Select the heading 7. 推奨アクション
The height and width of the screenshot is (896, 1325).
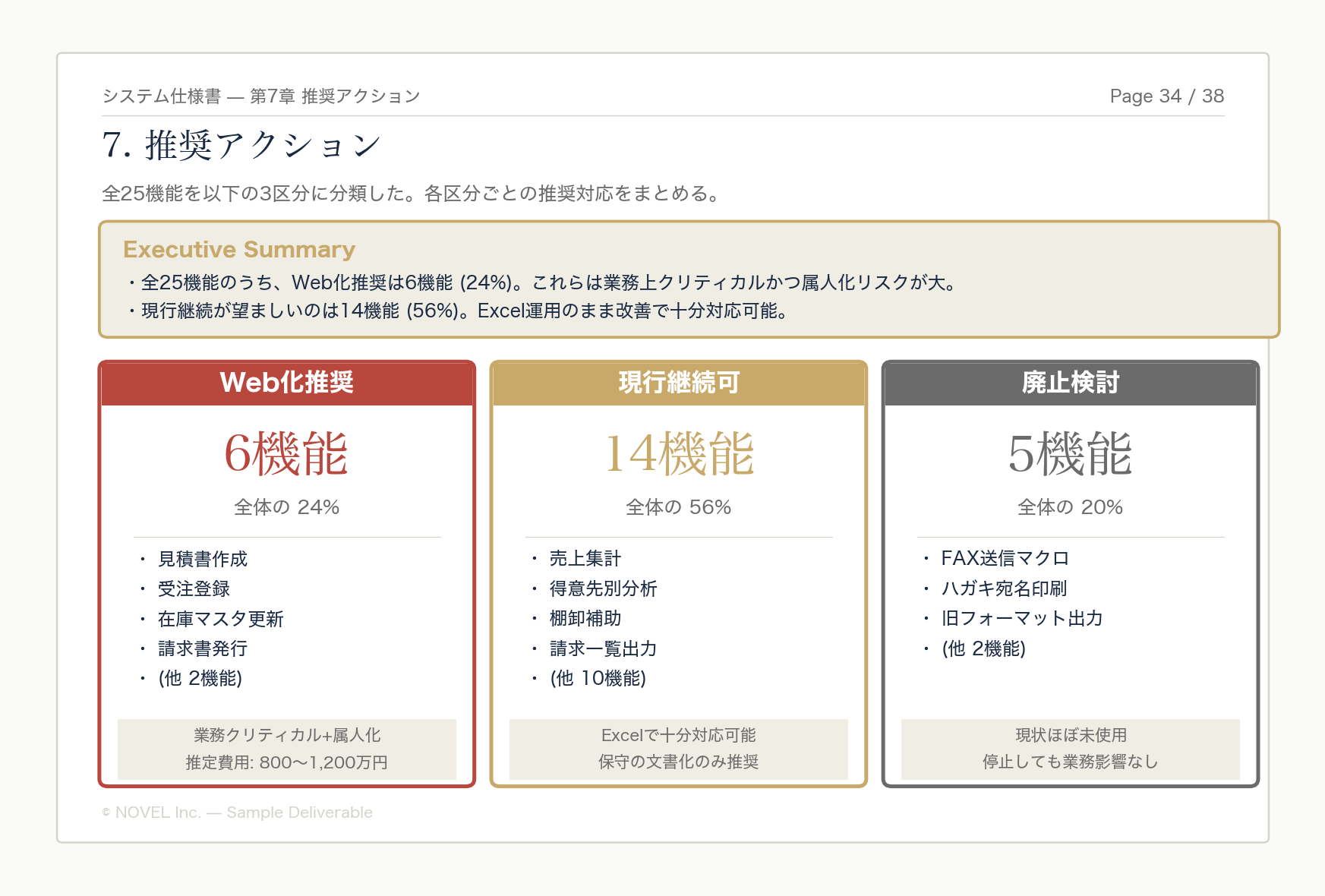coord(241,144)
